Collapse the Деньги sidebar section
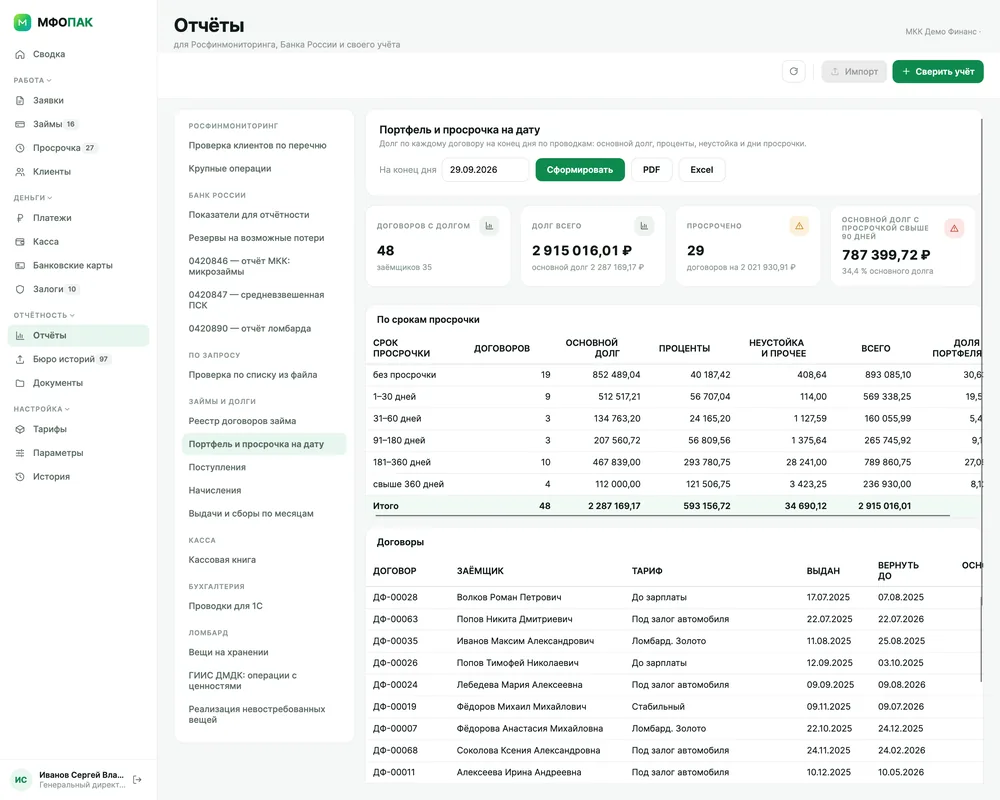Screen dimensions: 1000x800 [x=33, y=198]
